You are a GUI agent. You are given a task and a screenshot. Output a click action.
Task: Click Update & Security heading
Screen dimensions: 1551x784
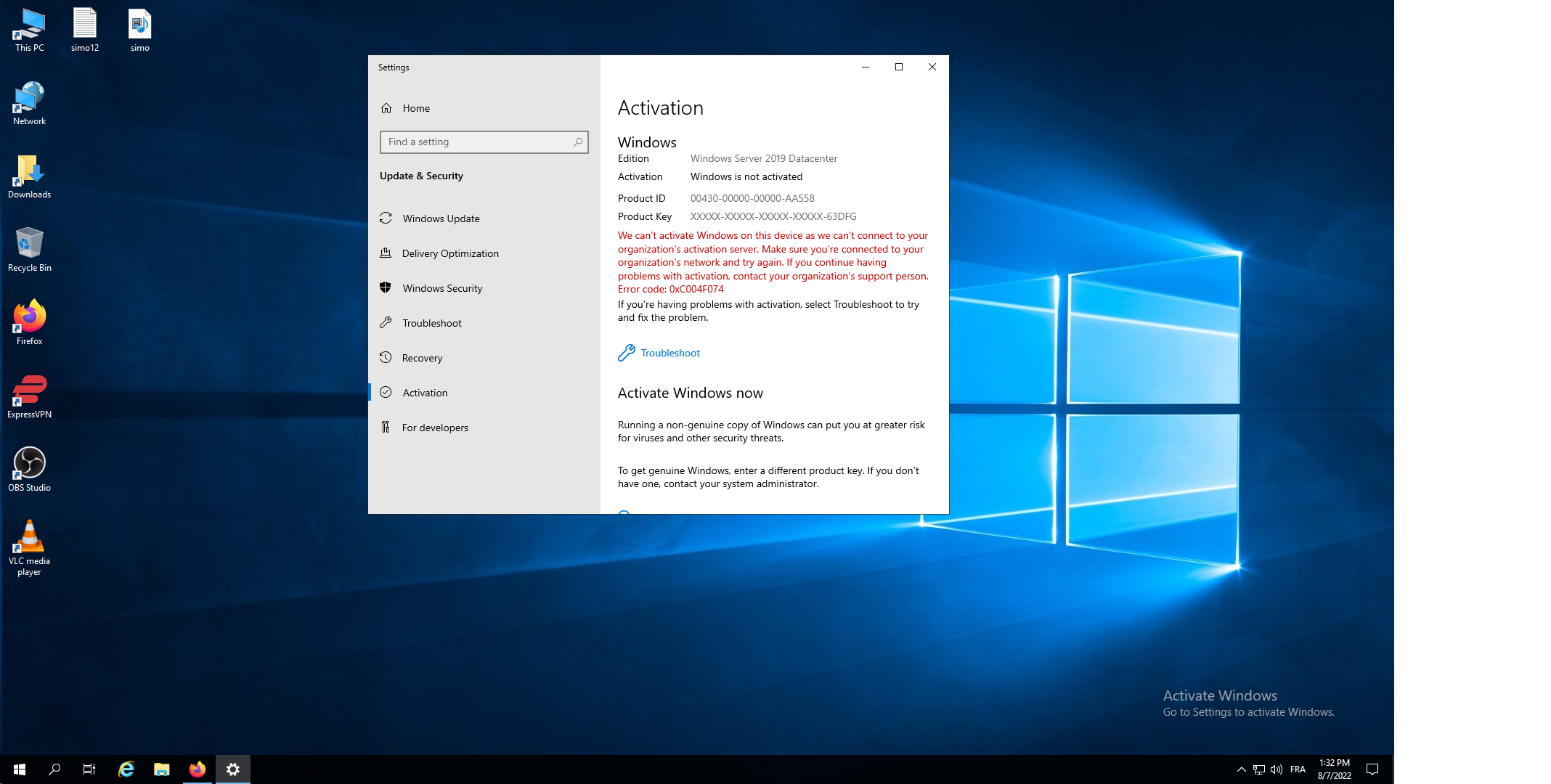[421, 176]
